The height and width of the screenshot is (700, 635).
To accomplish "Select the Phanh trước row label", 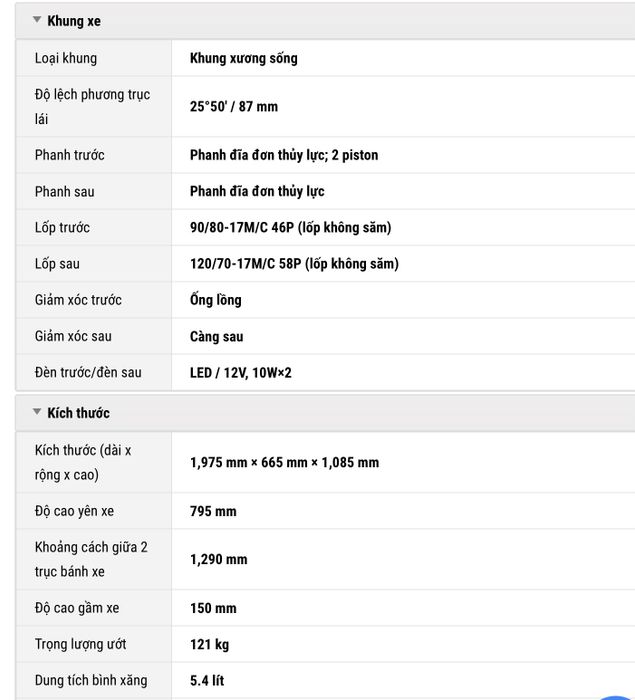I will [70, 155].
